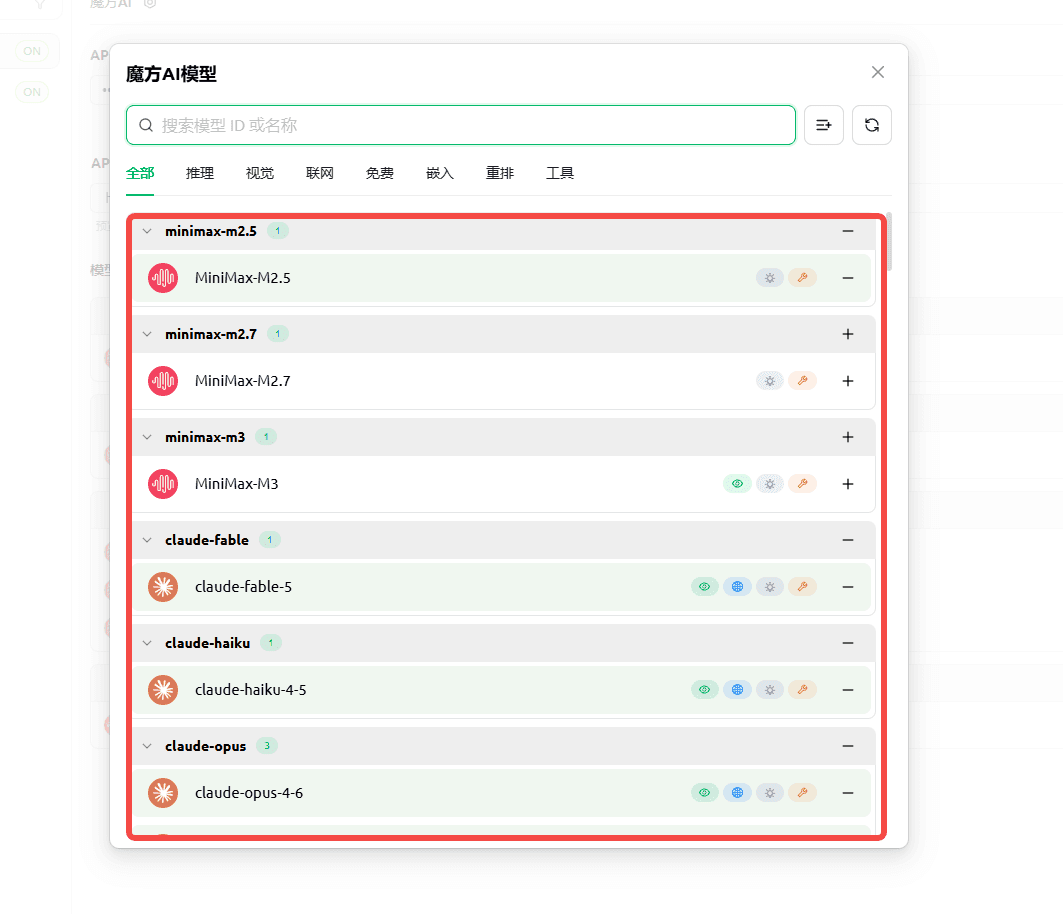Click the reasoning badge on claude-fable-5
1063x914 pixels.
click(770, 587)
